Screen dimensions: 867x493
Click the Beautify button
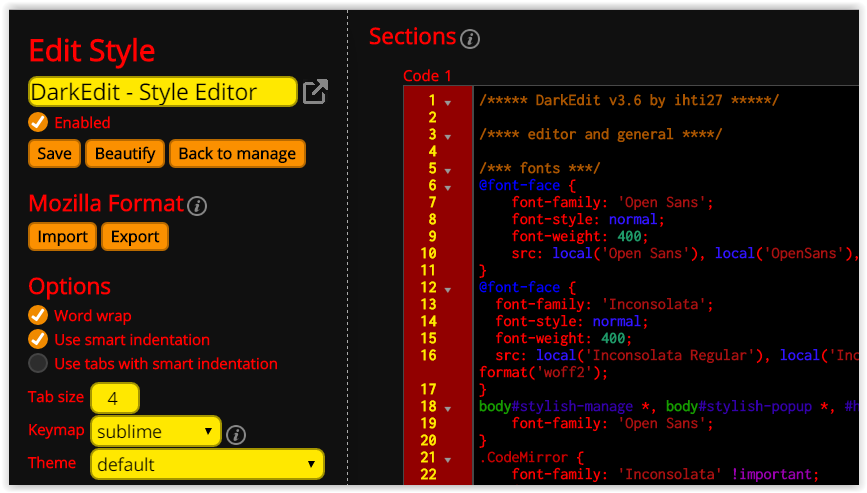coord(125,153)
